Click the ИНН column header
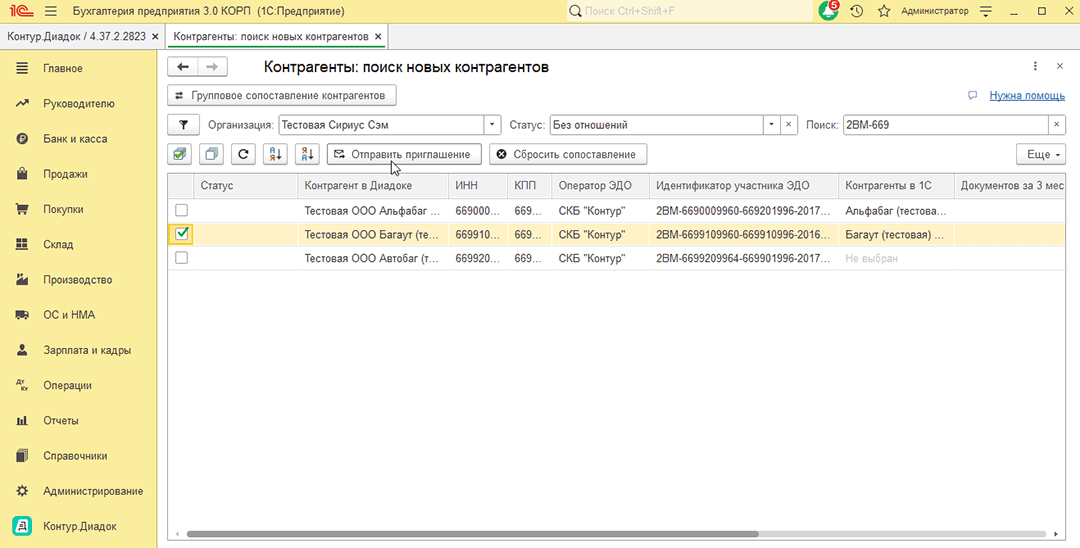 coord(477,186)
